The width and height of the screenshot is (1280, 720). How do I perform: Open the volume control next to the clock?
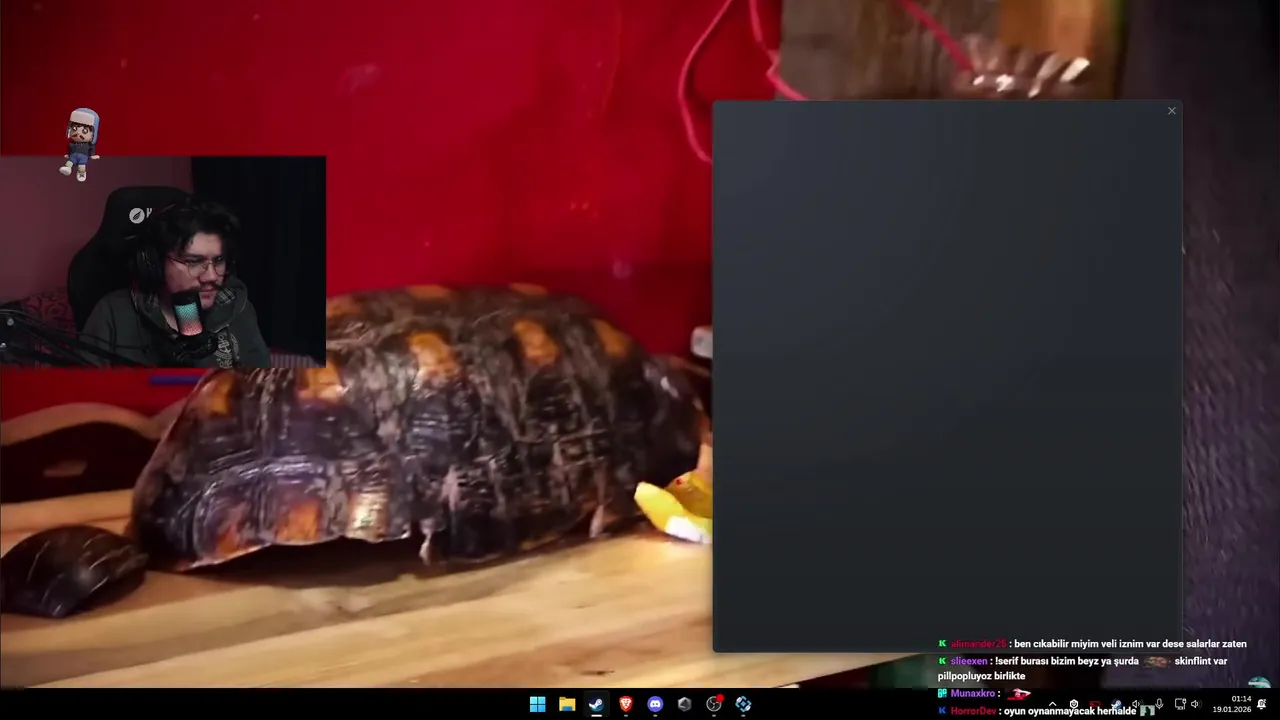(x=1195, y=704)
